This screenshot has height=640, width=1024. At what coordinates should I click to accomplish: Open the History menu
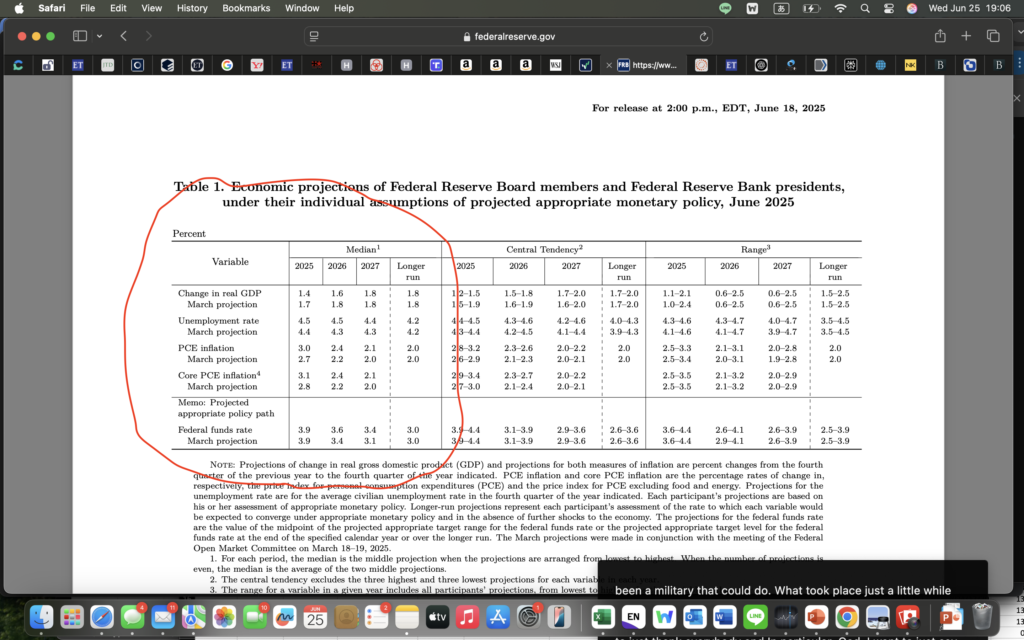pyautogui.click(x=192, y=8)
